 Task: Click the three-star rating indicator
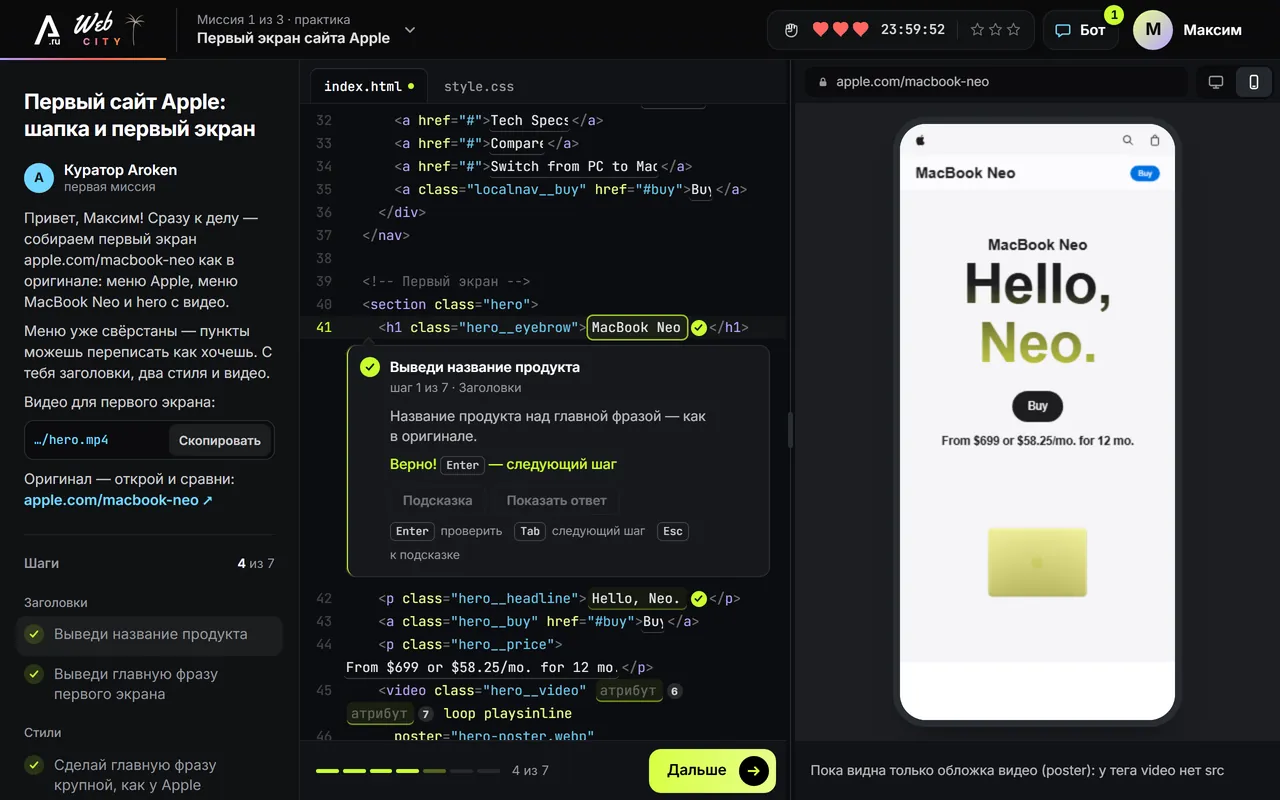pyautogui.click(x=995, y=30)
